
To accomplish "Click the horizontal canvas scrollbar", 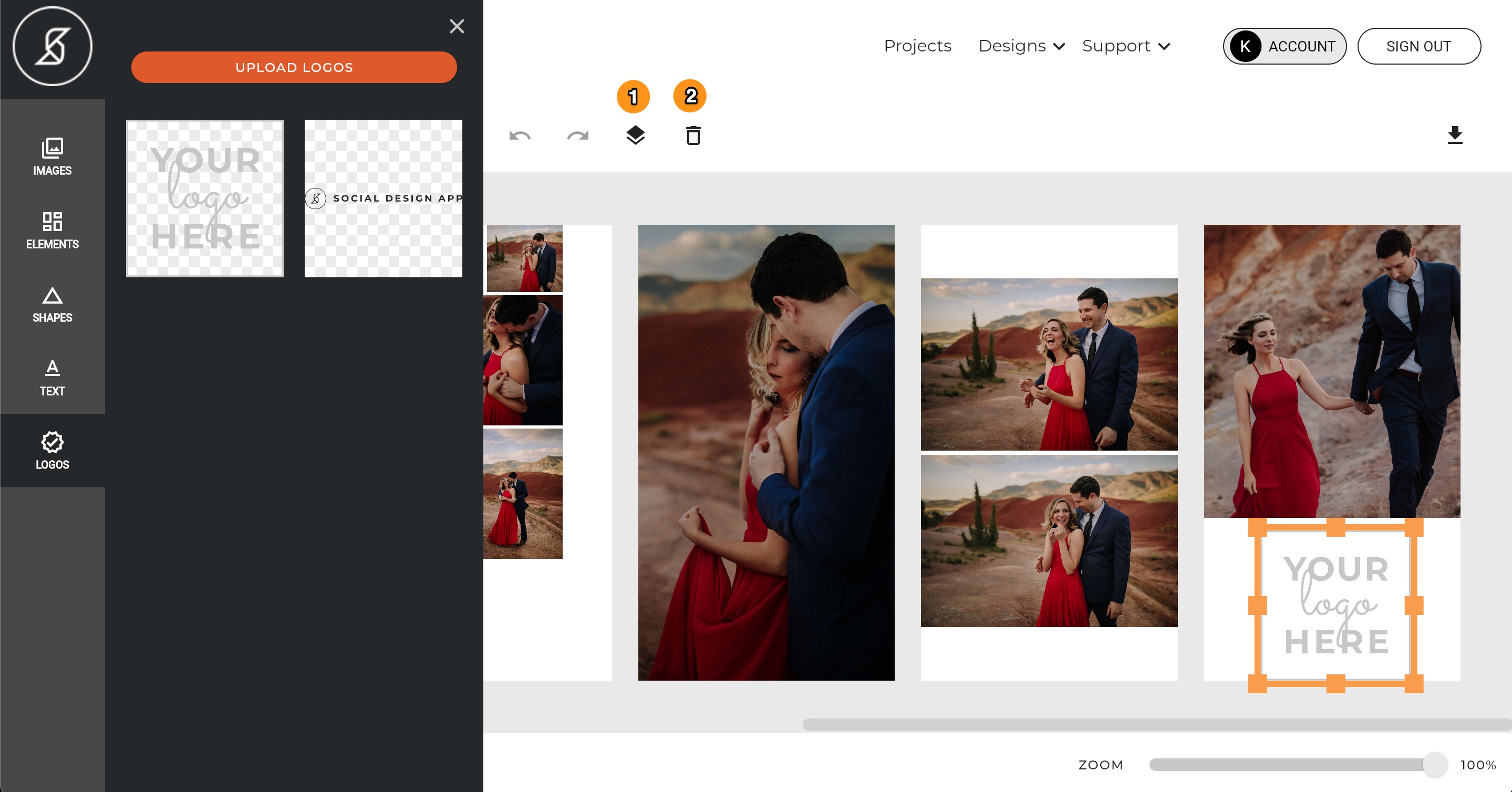I will pyautogui.click(x=1156, y=725).
